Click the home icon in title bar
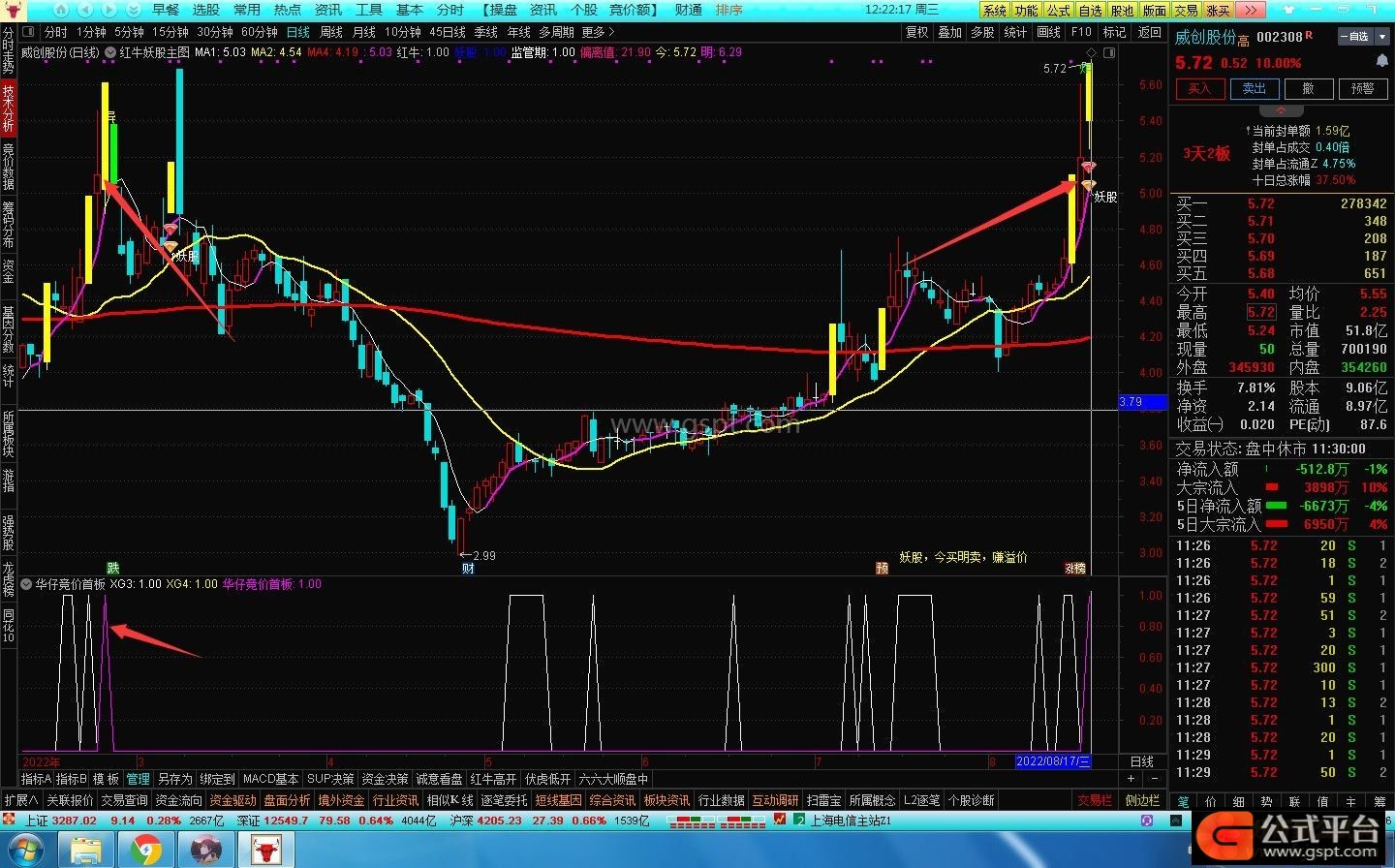 point(59,10)
